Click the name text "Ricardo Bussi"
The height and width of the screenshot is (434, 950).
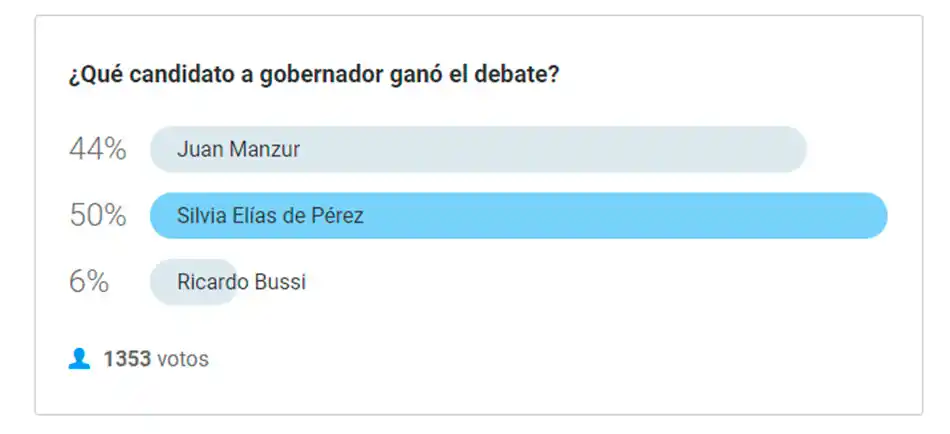click(241, 282)
